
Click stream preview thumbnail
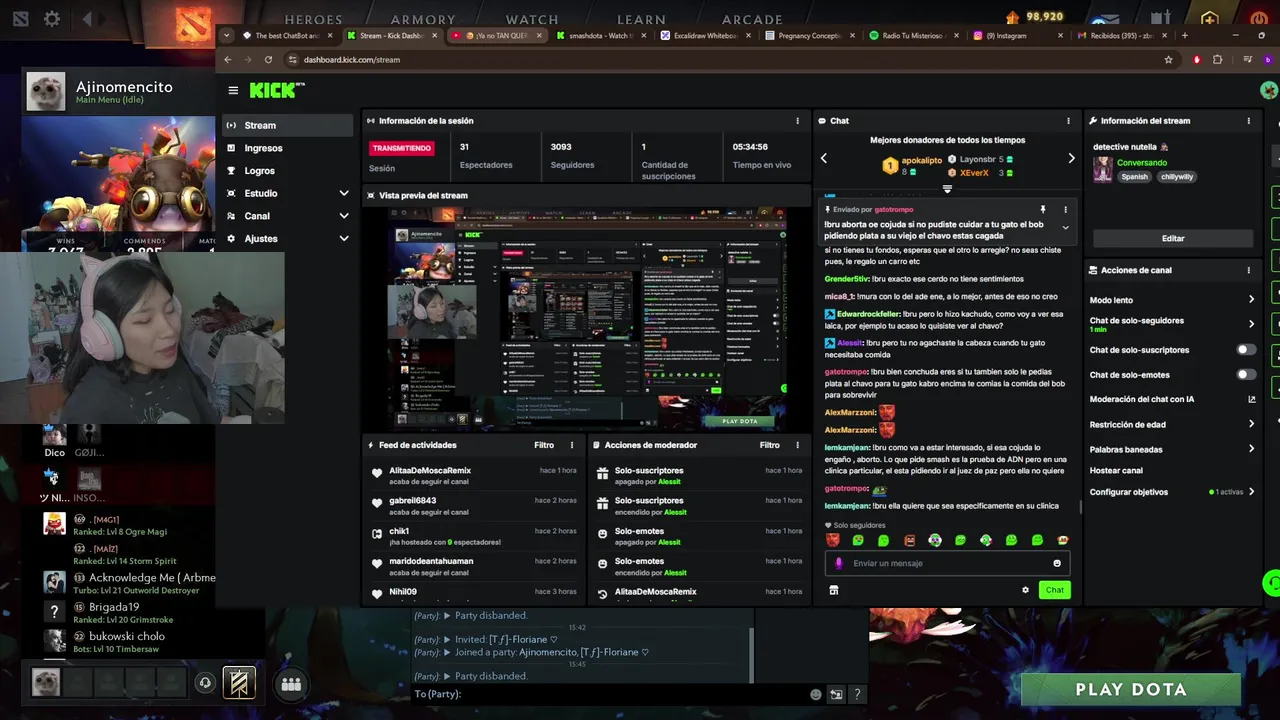point(588,317)
